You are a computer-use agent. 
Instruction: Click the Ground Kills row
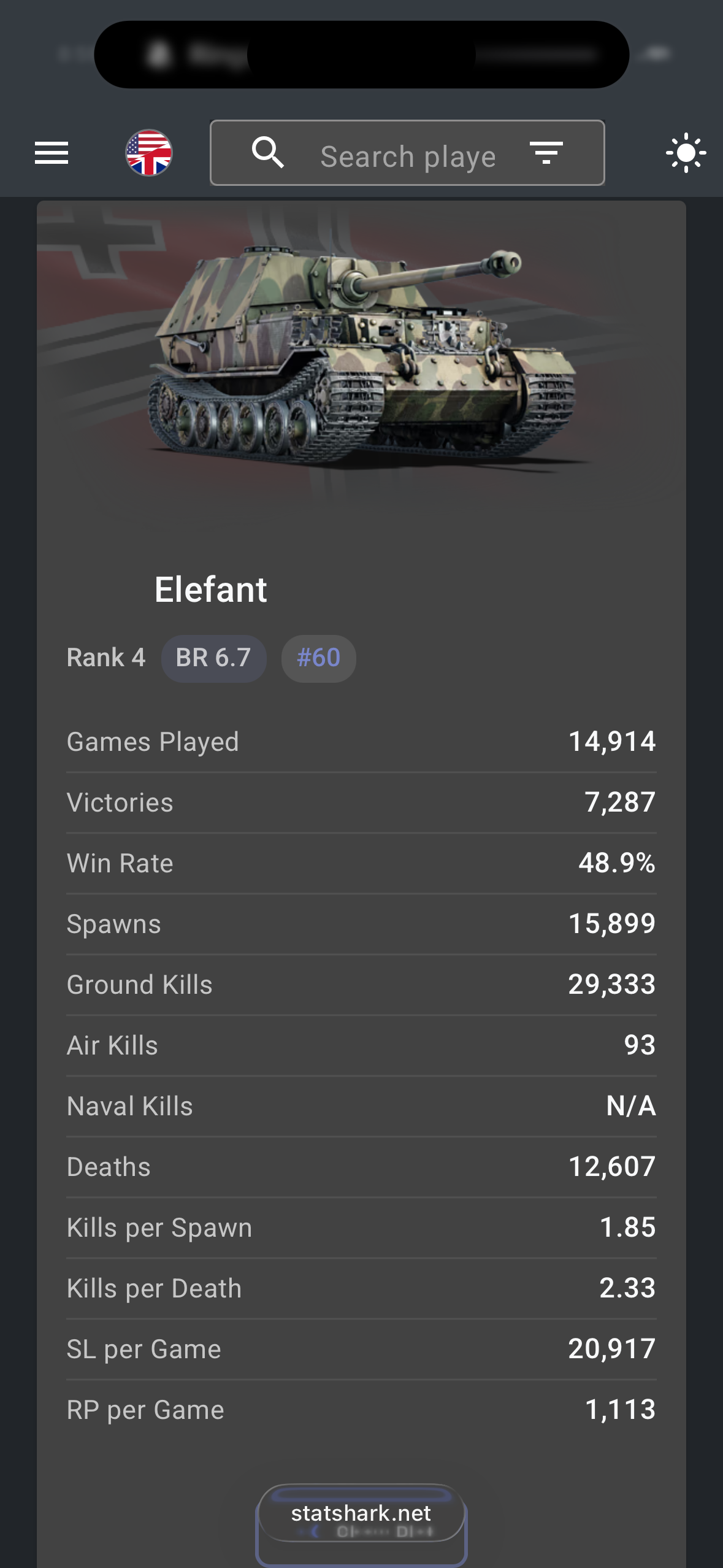point(361,985)
